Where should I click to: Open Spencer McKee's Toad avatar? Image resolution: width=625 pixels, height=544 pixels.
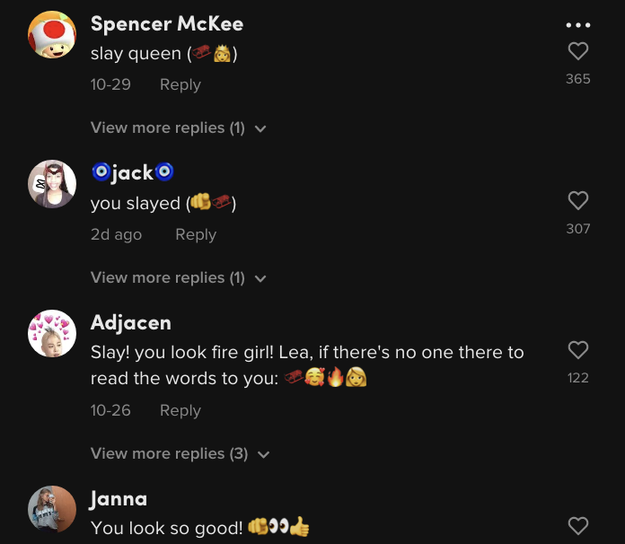[52, 35]
